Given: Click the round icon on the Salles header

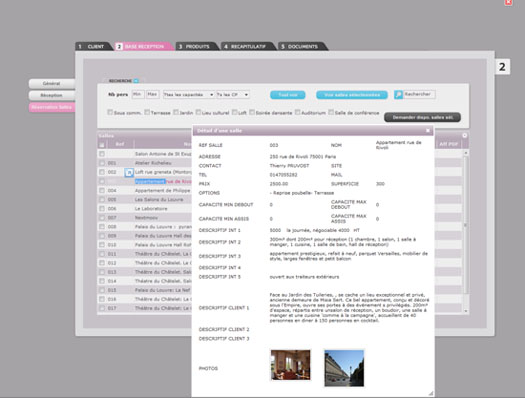Looking at the screenshot, I should pyautogui.click(x=464, y=135).
